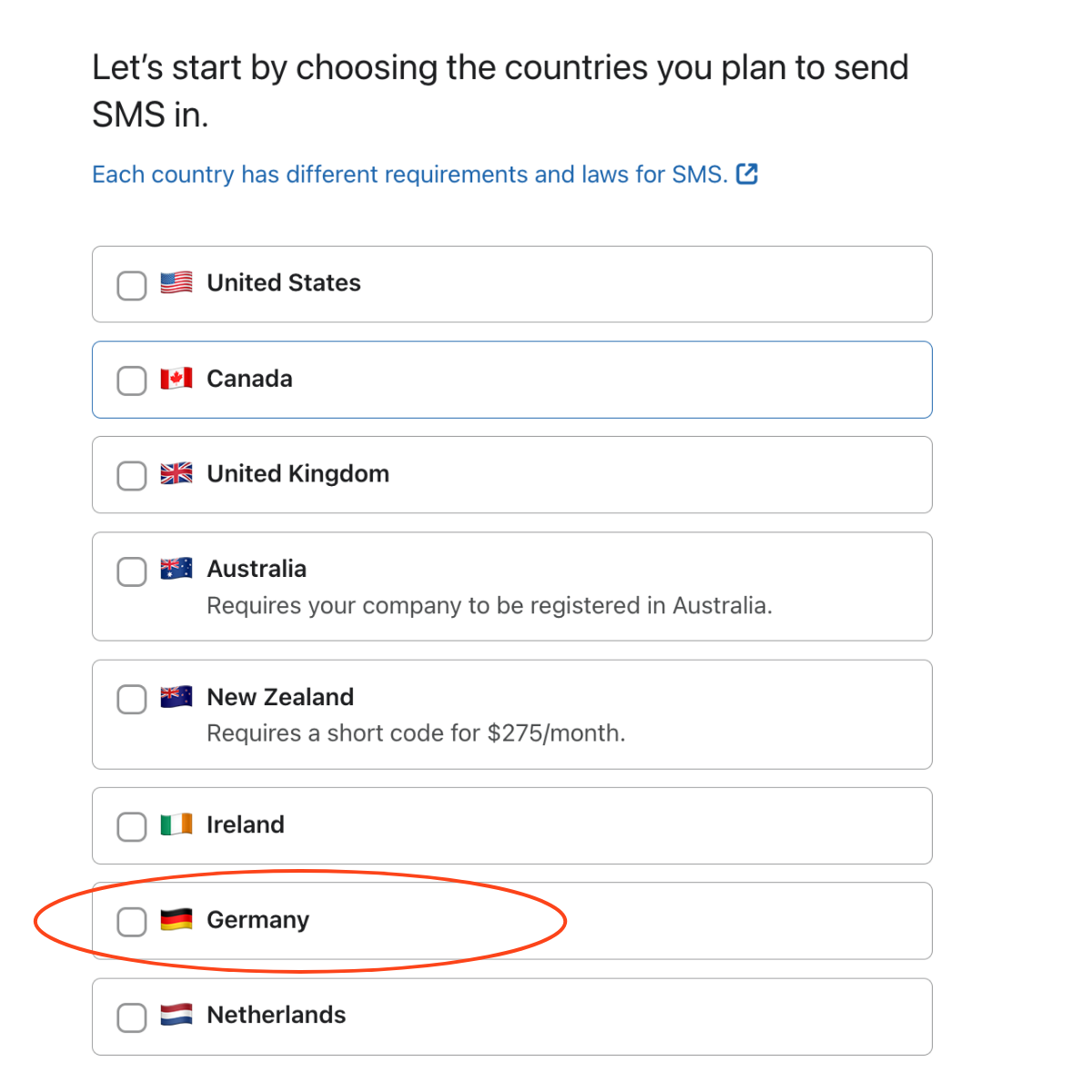Screen dimensions: 1092x1092
Task: Check the Germany checkbox
Action: (132, 922)
